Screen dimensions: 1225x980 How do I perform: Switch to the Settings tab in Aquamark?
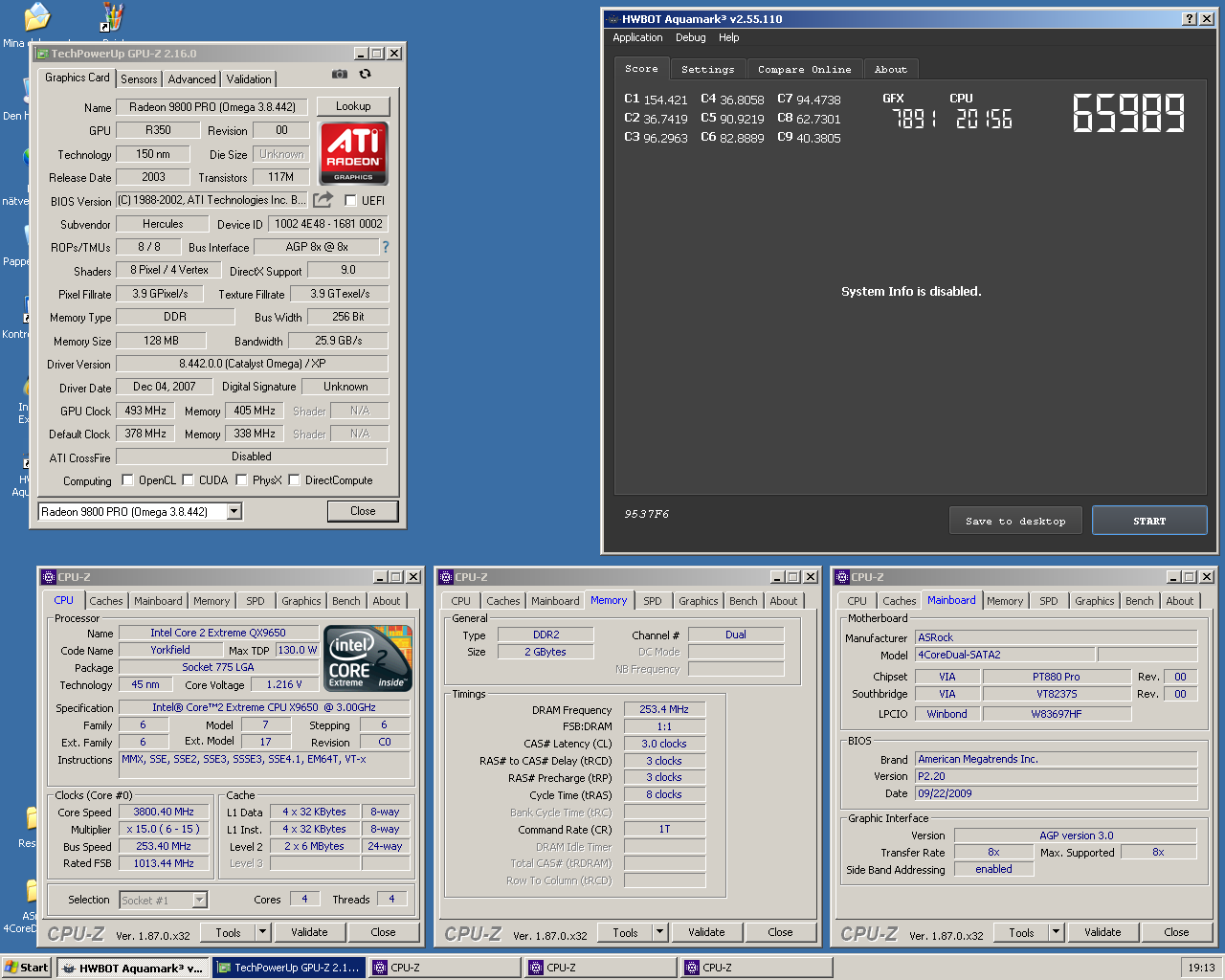[708, 70]
